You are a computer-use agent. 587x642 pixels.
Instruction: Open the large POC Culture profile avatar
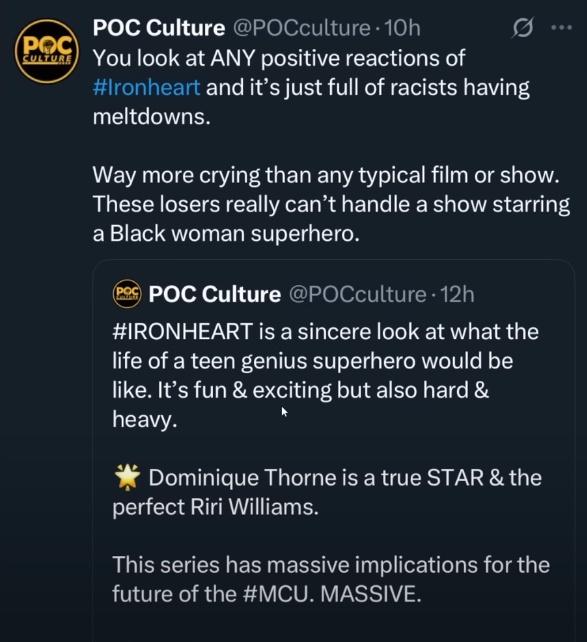[x=47, y=52]
